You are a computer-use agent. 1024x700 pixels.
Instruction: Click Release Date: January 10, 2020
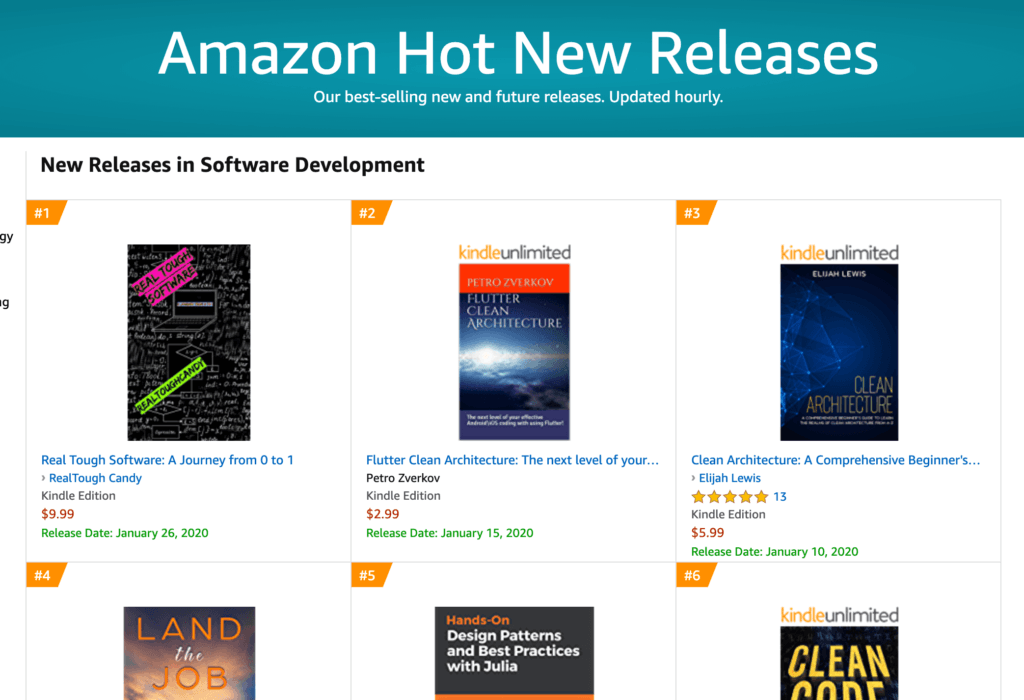775,552
